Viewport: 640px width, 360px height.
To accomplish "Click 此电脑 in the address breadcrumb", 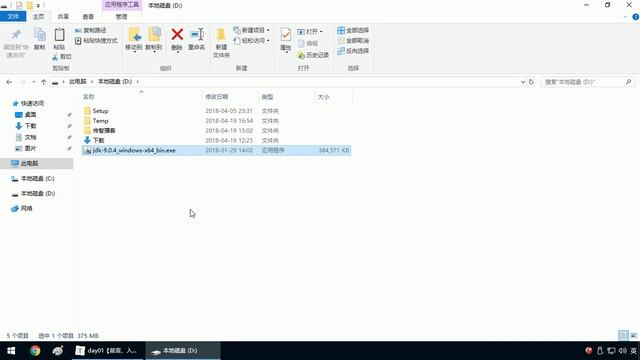I will point(78,82).
